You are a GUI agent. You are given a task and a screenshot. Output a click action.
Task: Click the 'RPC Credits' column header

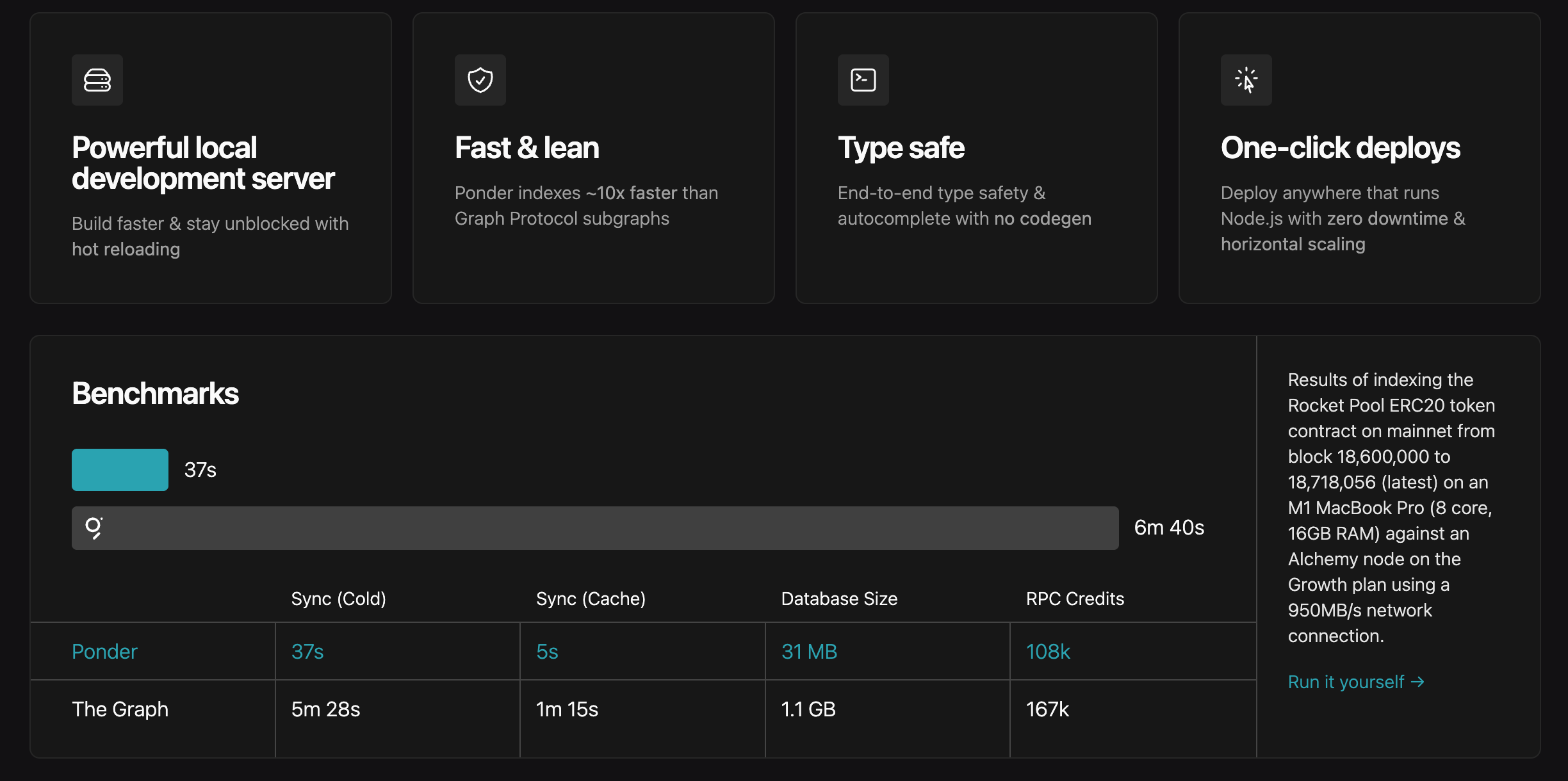tap(1075, 599)
